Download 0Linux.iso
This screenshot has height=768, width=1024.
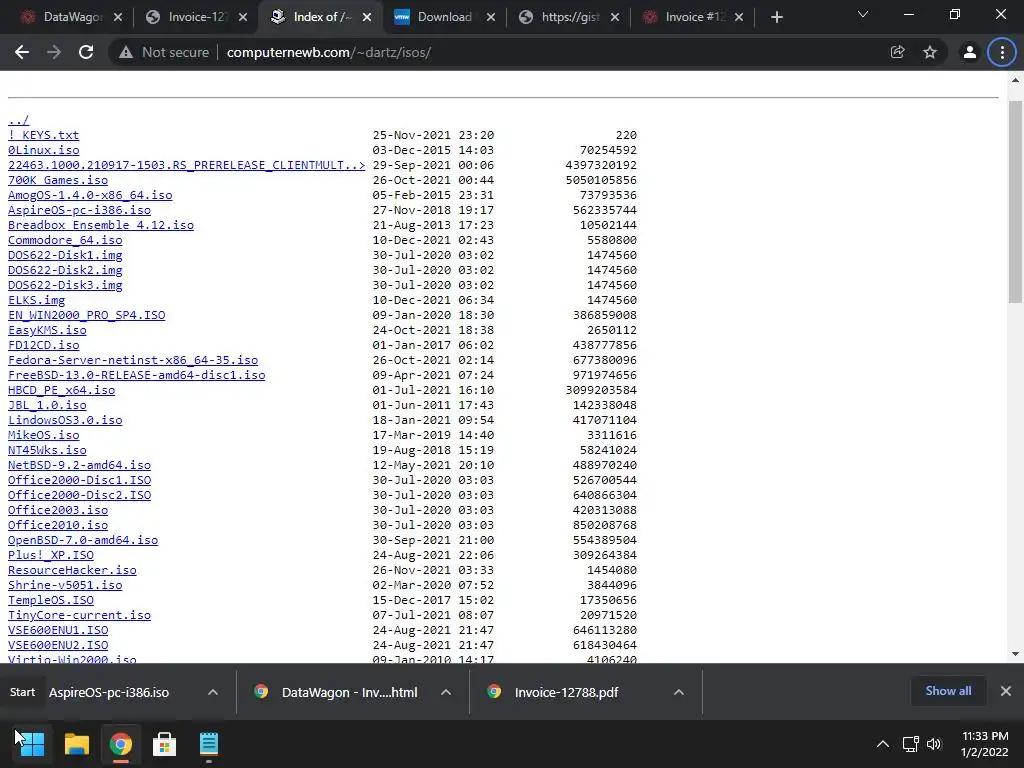[x=43, y=150]
